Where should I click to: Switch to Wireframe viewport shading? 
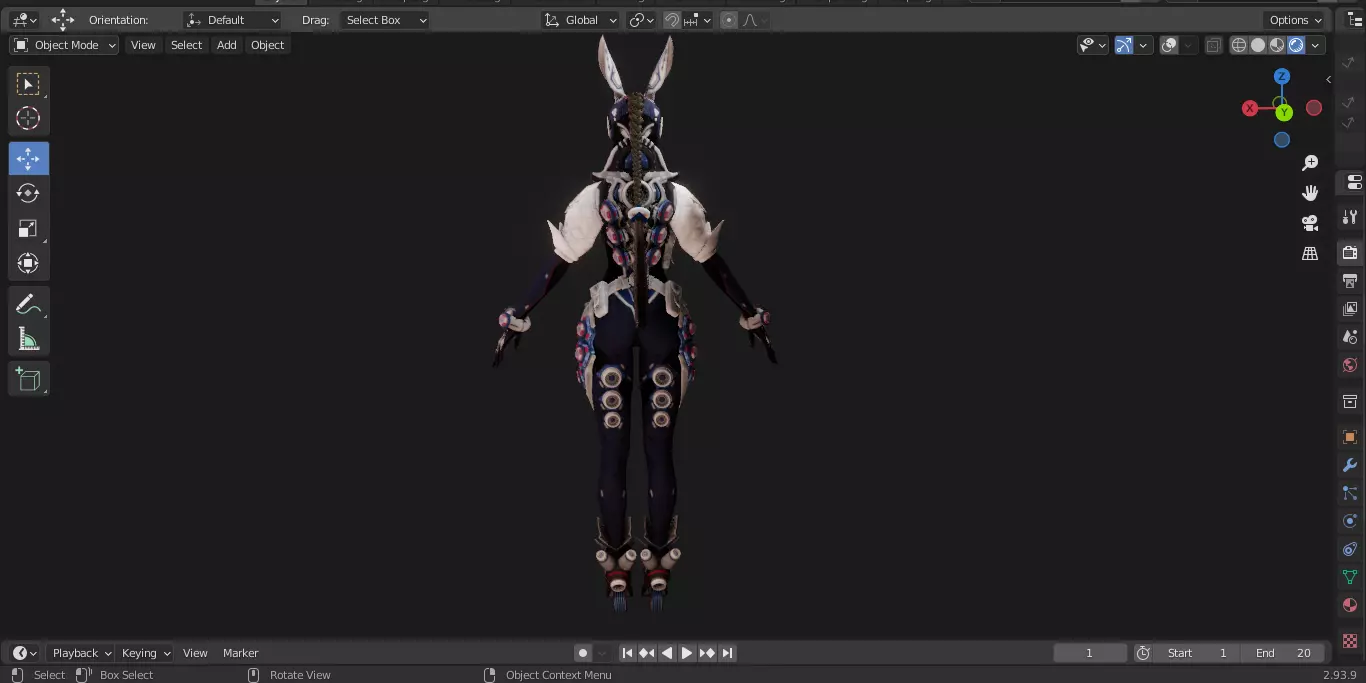pyautogui.click(x=1239, y=45)
